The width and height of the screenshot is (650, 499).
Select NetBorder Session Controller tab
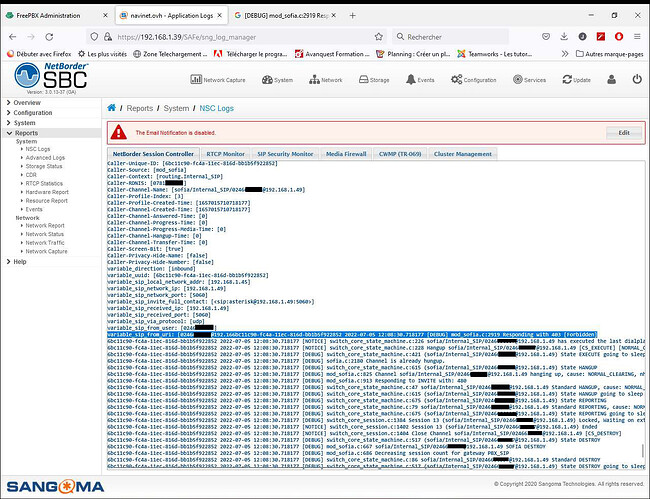(x=153, y=154)
